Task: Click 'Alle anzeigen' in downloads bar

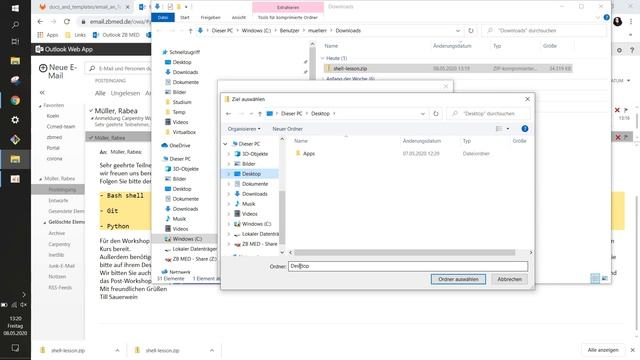Action: [603, 350]
